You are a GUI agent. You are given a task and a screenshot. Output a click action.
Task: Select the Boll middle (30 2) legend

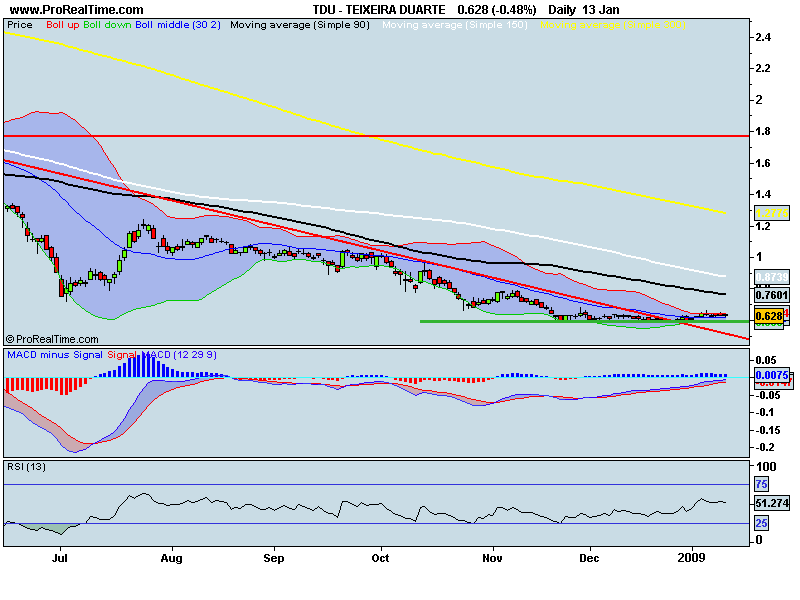coord(178,25)
